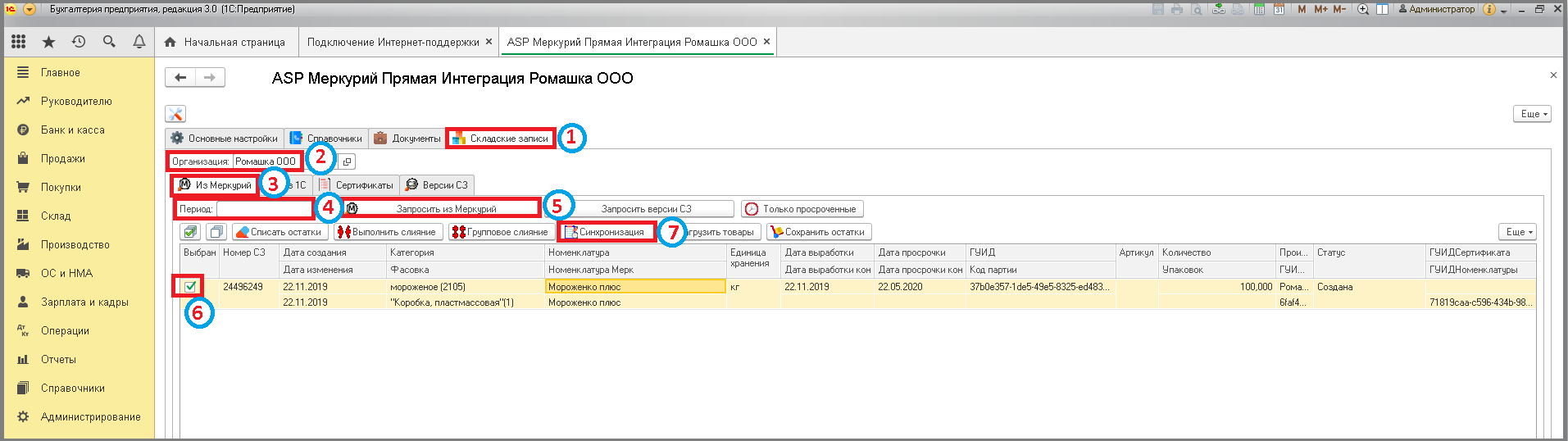Screen dimensions: 1568x441
Task: Click into the Период input field
Action: (265, 209)
